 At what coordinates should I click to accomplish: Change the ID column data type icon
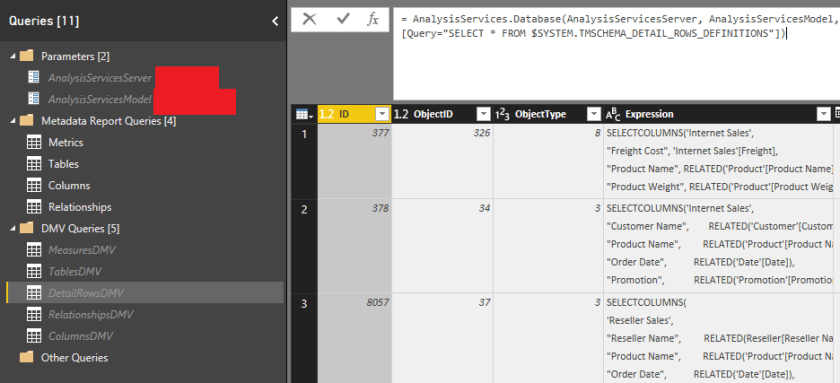tap(327, 114)
